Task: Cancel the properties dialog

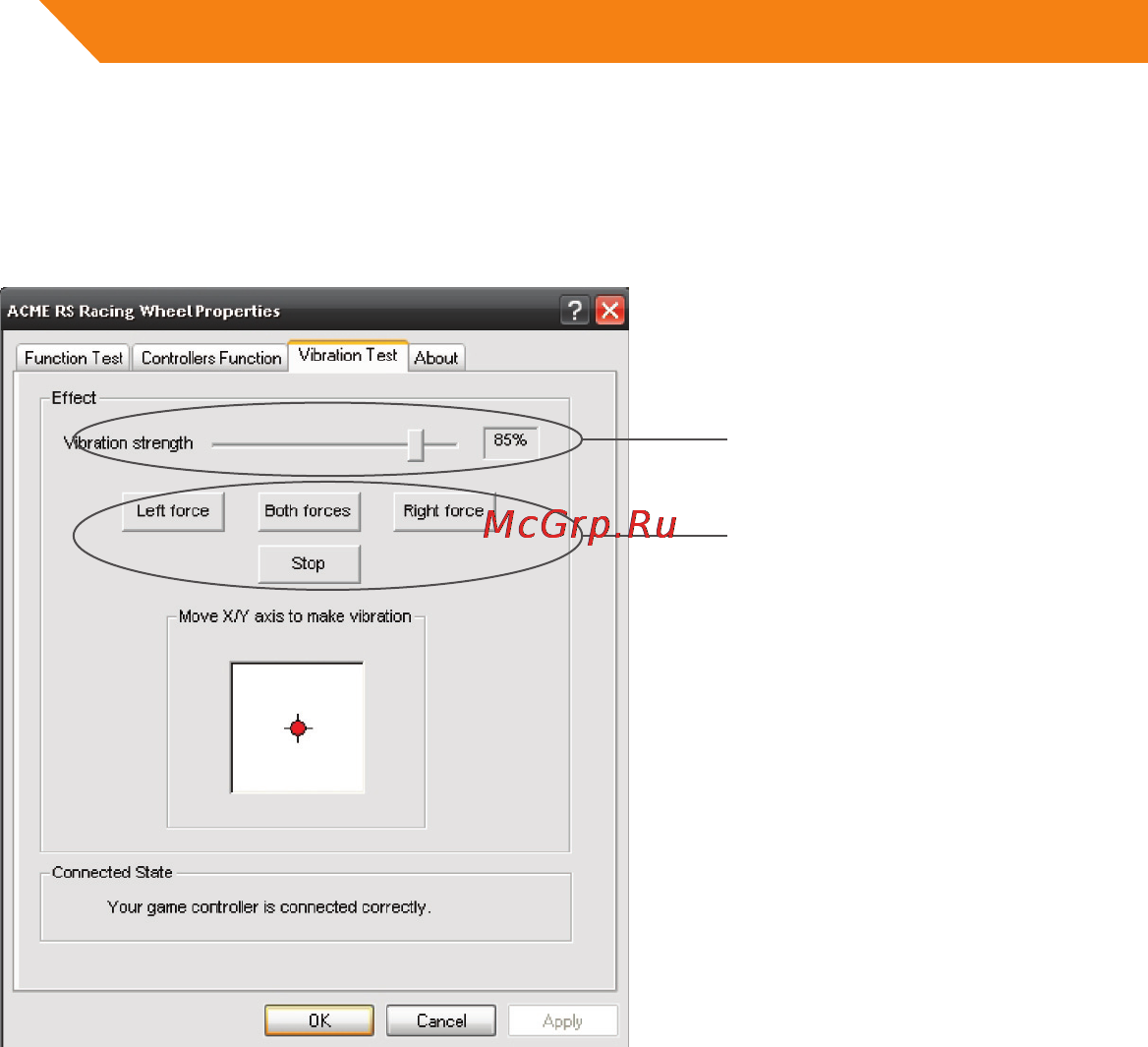Action: [x=440, y=1020]
